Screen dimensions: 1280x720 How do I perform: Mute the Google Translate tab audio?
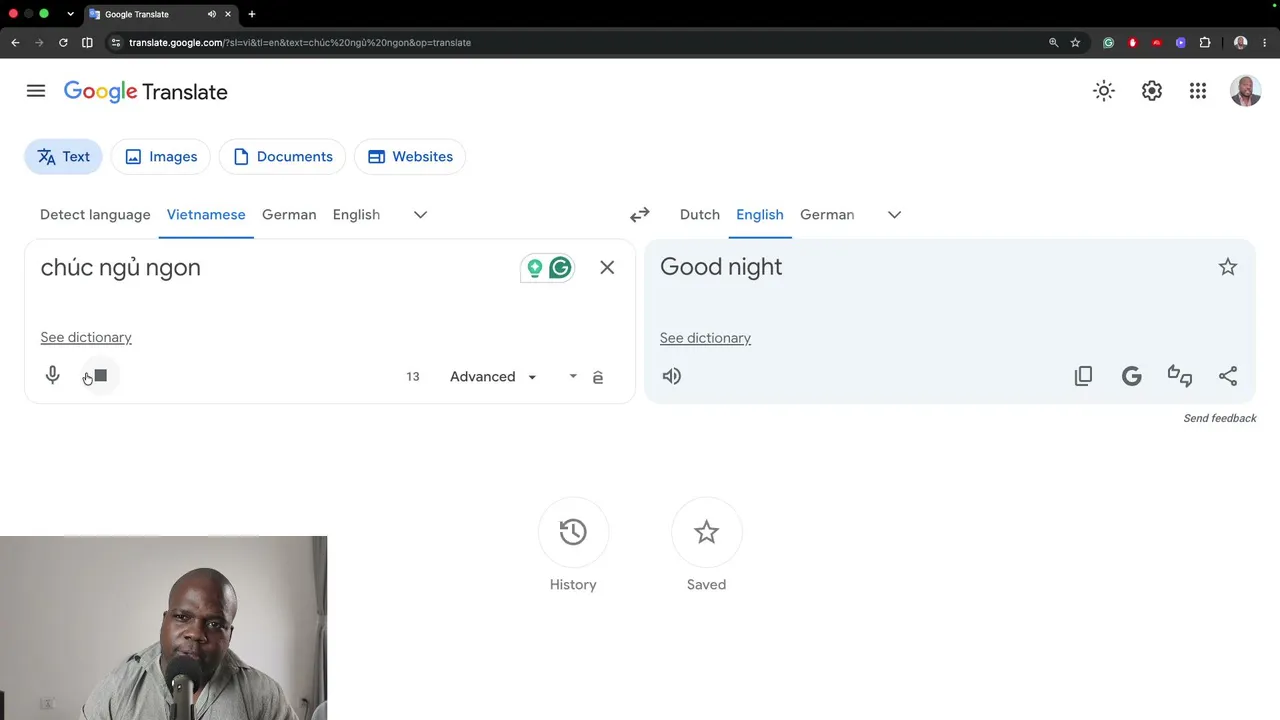pos(212,14)
